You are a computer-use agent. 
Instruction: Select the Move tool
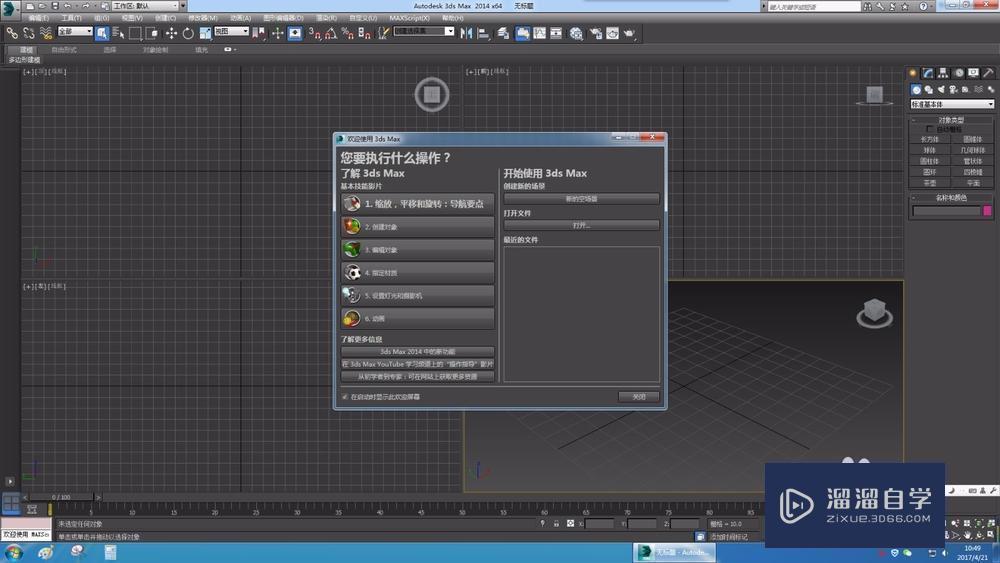[x=172, y=33]
